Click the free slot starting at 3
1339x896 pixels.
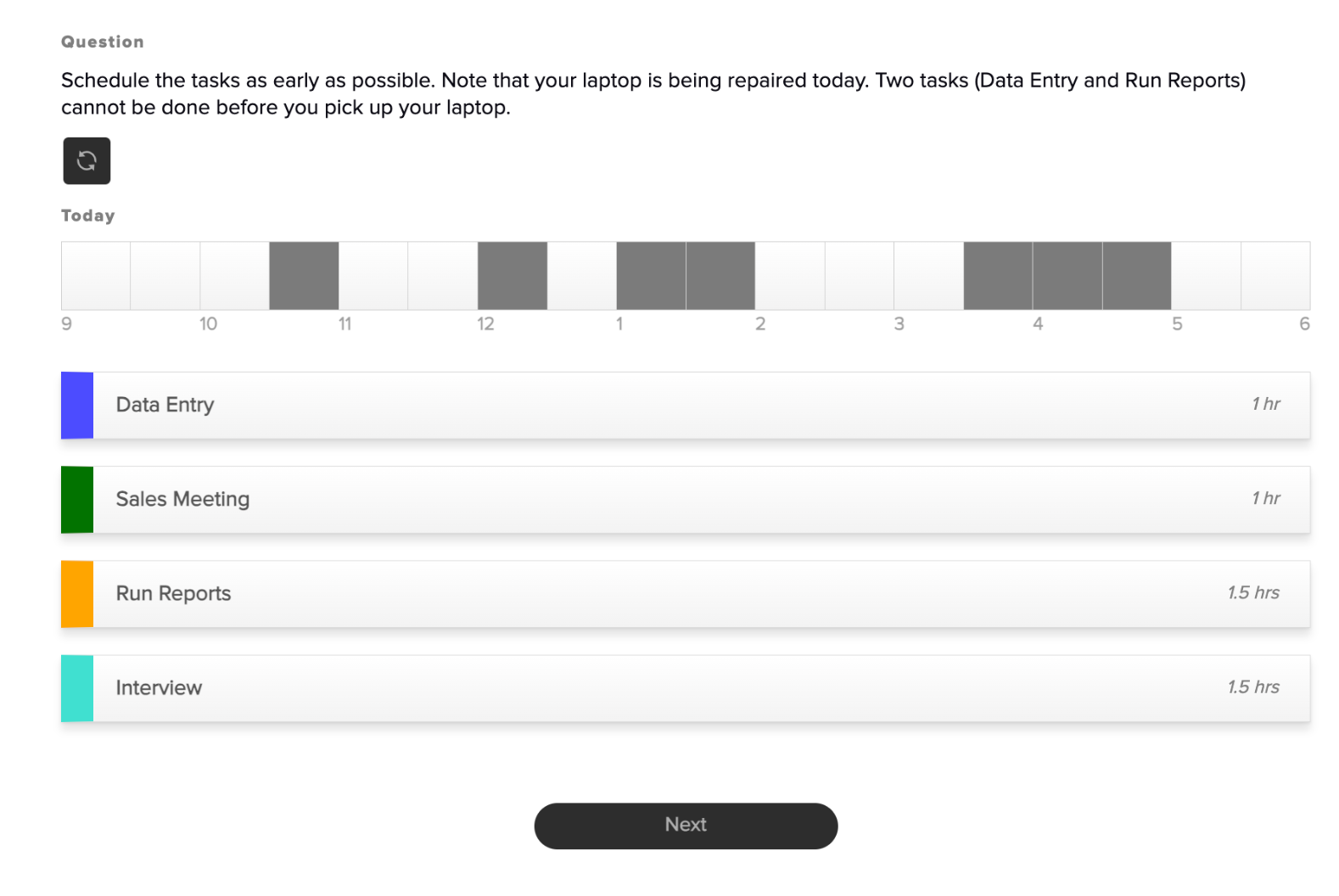point(928,276)
